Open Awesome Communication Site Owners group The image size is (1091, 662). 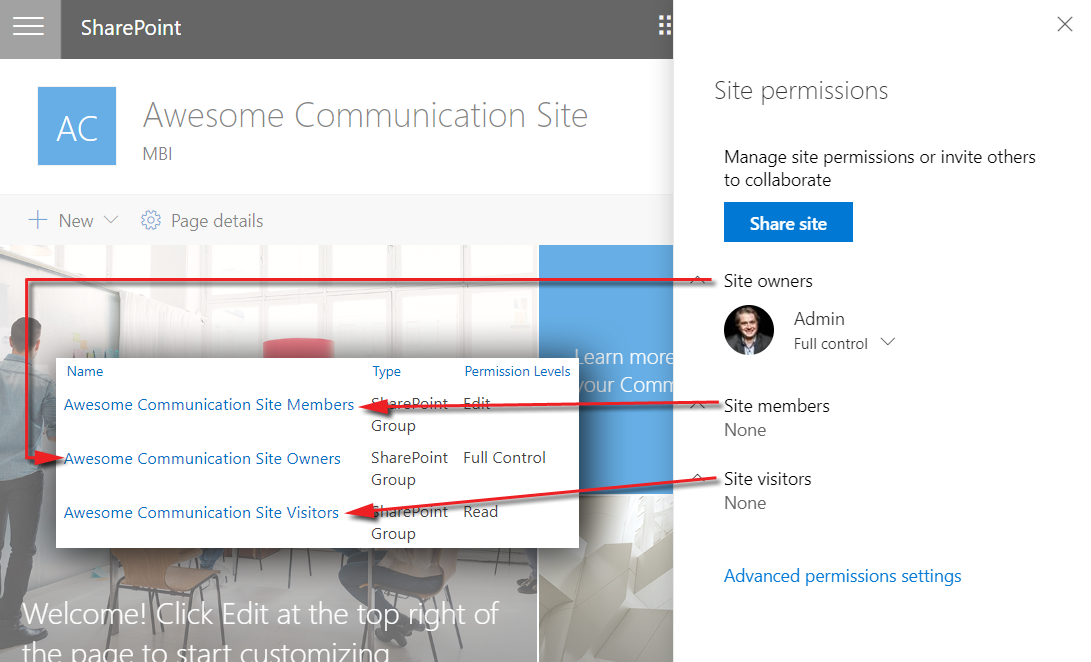pyautogui.click(x=202, y=459)
